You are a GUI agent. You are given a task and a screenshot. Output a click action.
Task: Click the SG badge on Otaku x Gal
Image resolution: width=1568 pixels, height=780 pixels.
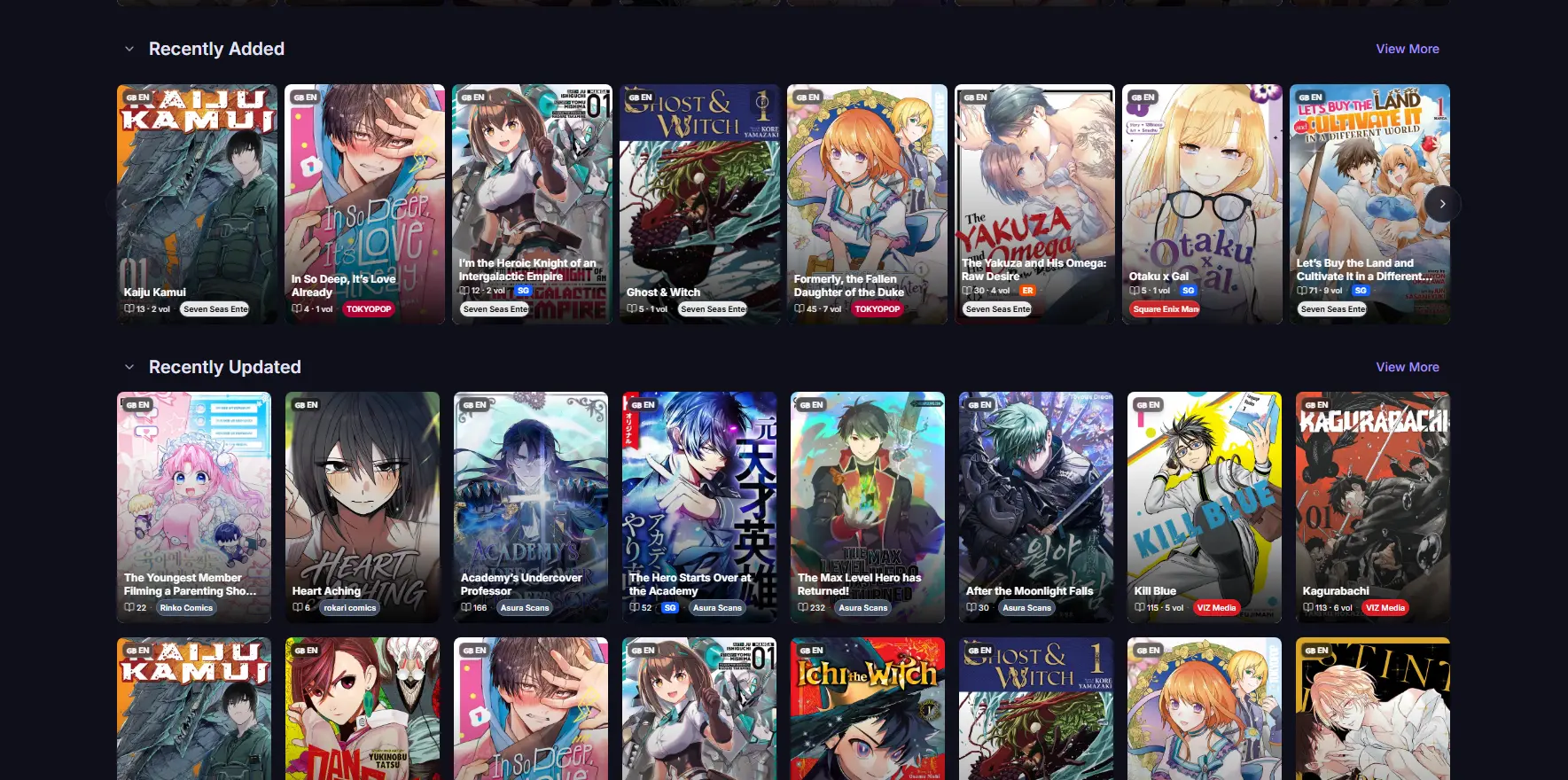[1188, 291]
